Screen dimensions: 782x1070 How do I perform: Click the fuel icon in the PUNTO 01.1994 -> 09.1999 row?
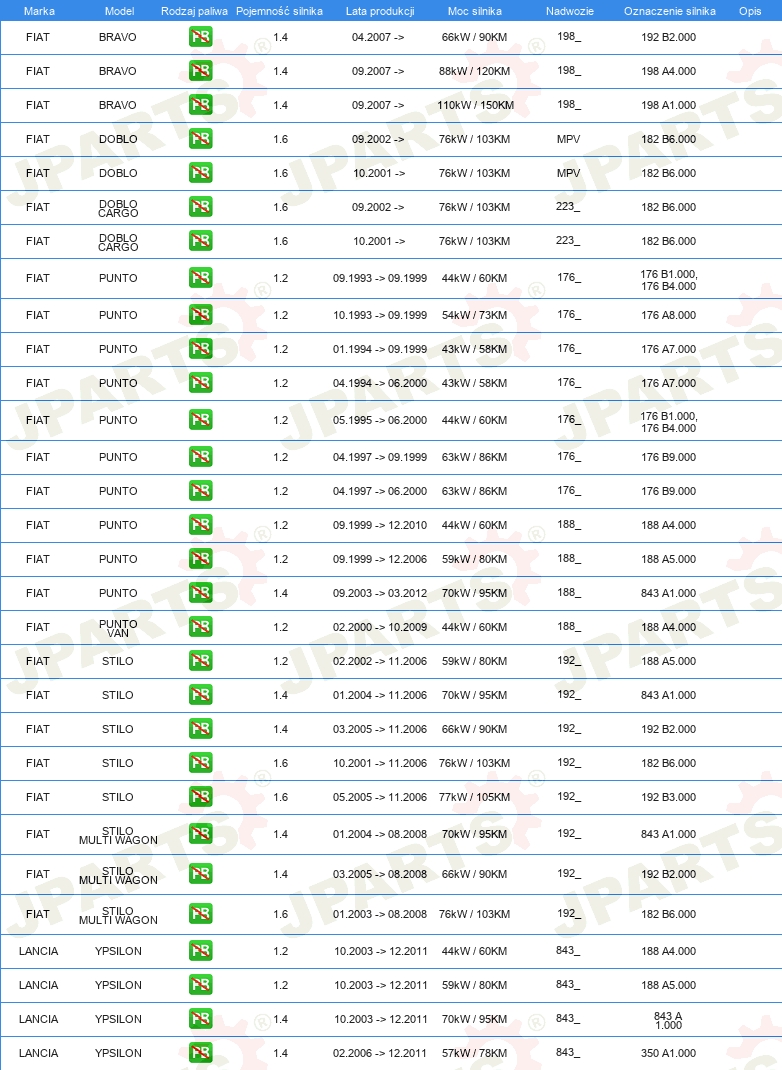tap(201, 349)
